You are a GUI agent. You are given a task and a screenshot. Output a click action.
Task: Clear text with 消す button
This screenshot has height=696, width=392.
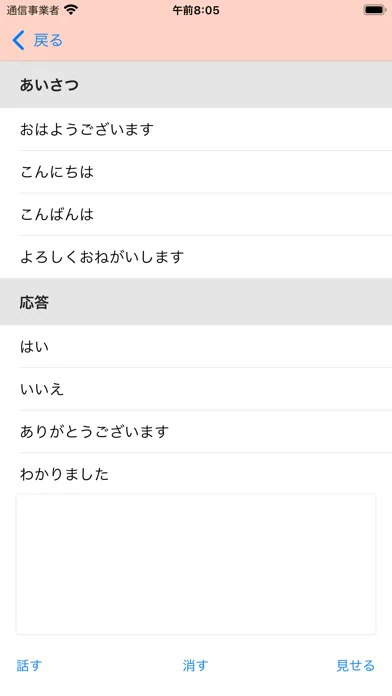[x=196, y=665]
